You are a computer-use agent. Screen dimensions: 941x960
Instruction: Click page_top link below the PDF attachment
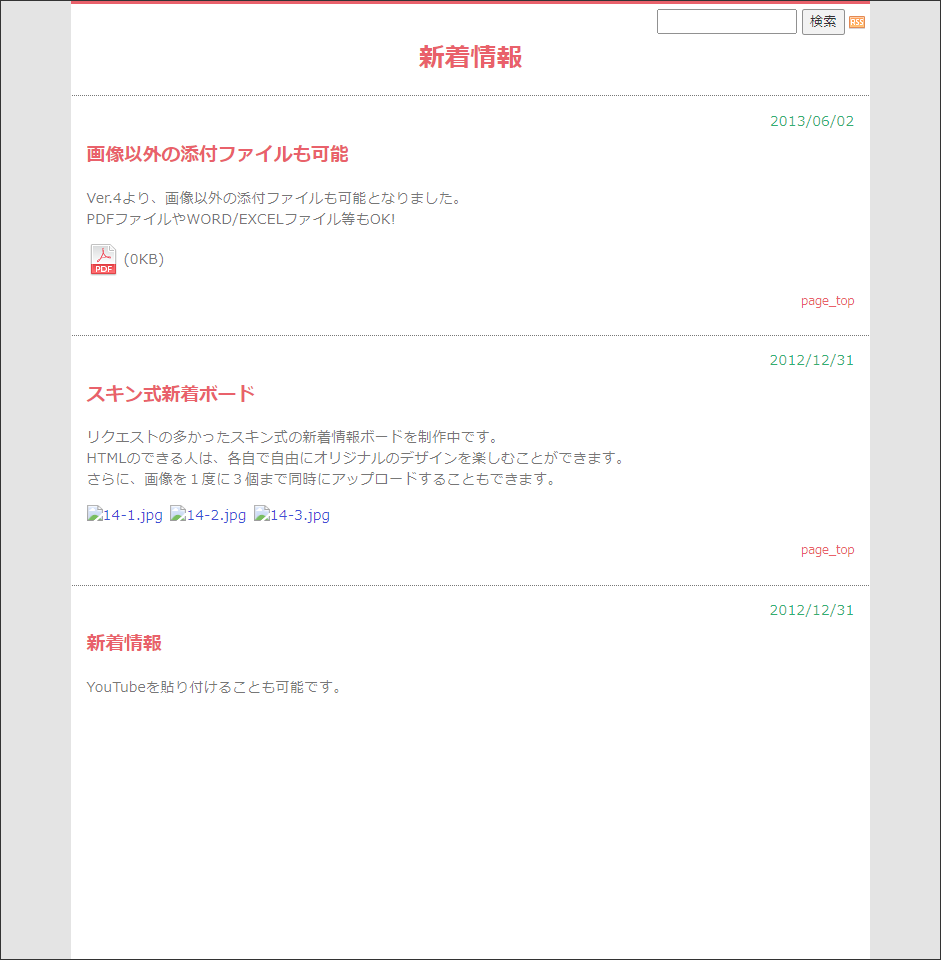[x=827, y=301]
